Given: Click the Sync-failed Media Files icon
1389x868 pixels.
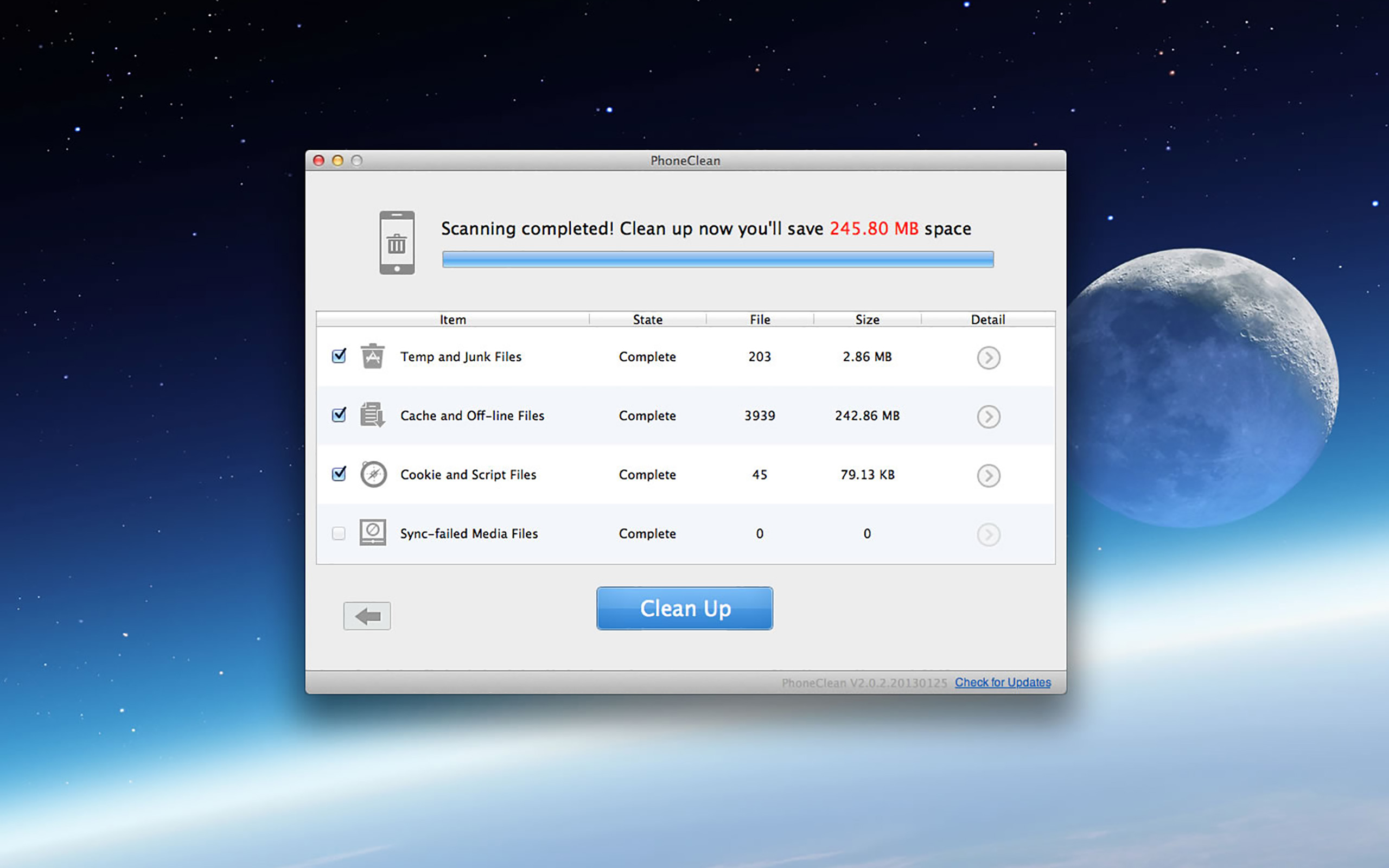Looking at the screenshot, I should (x=373, y=532).
